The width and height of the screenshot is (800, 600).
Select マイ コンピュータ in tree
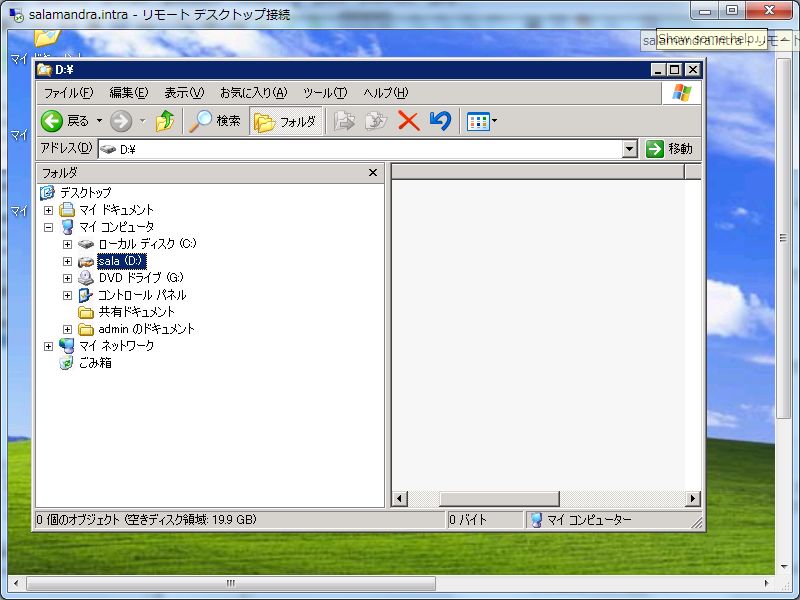point(116,227)
